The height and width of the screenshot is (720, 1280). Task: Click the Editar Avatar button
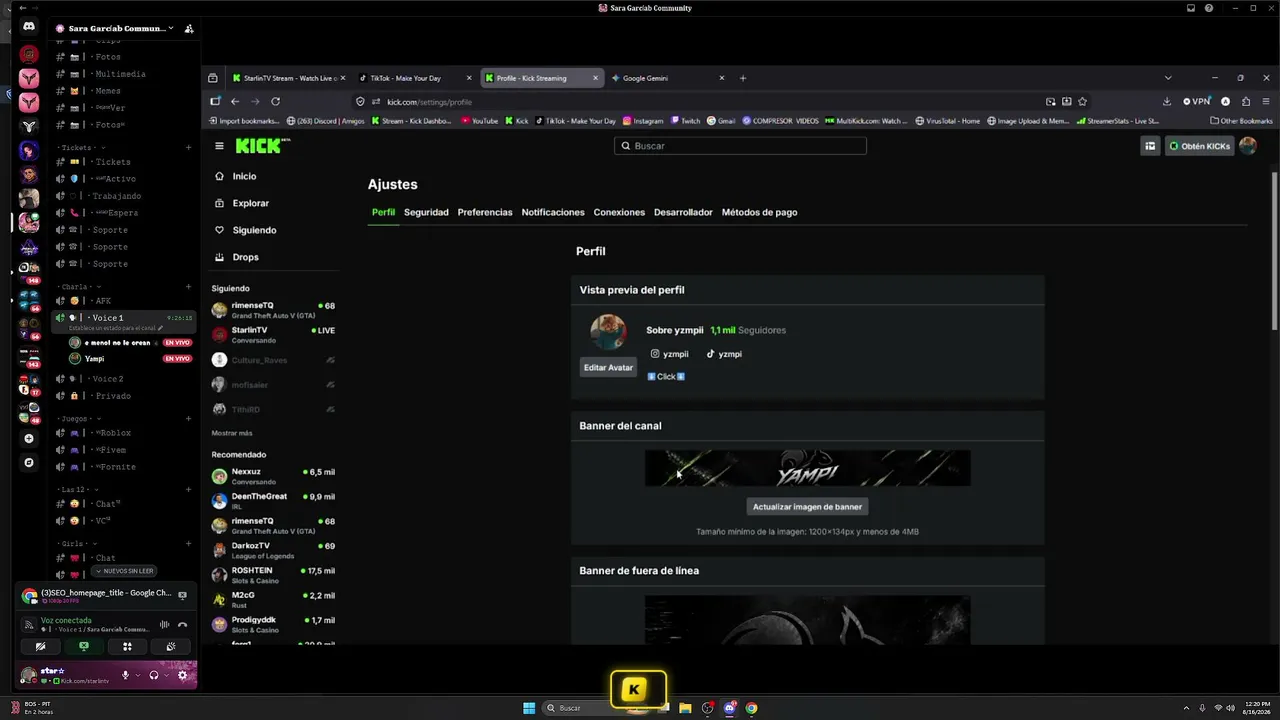(608, 367)
